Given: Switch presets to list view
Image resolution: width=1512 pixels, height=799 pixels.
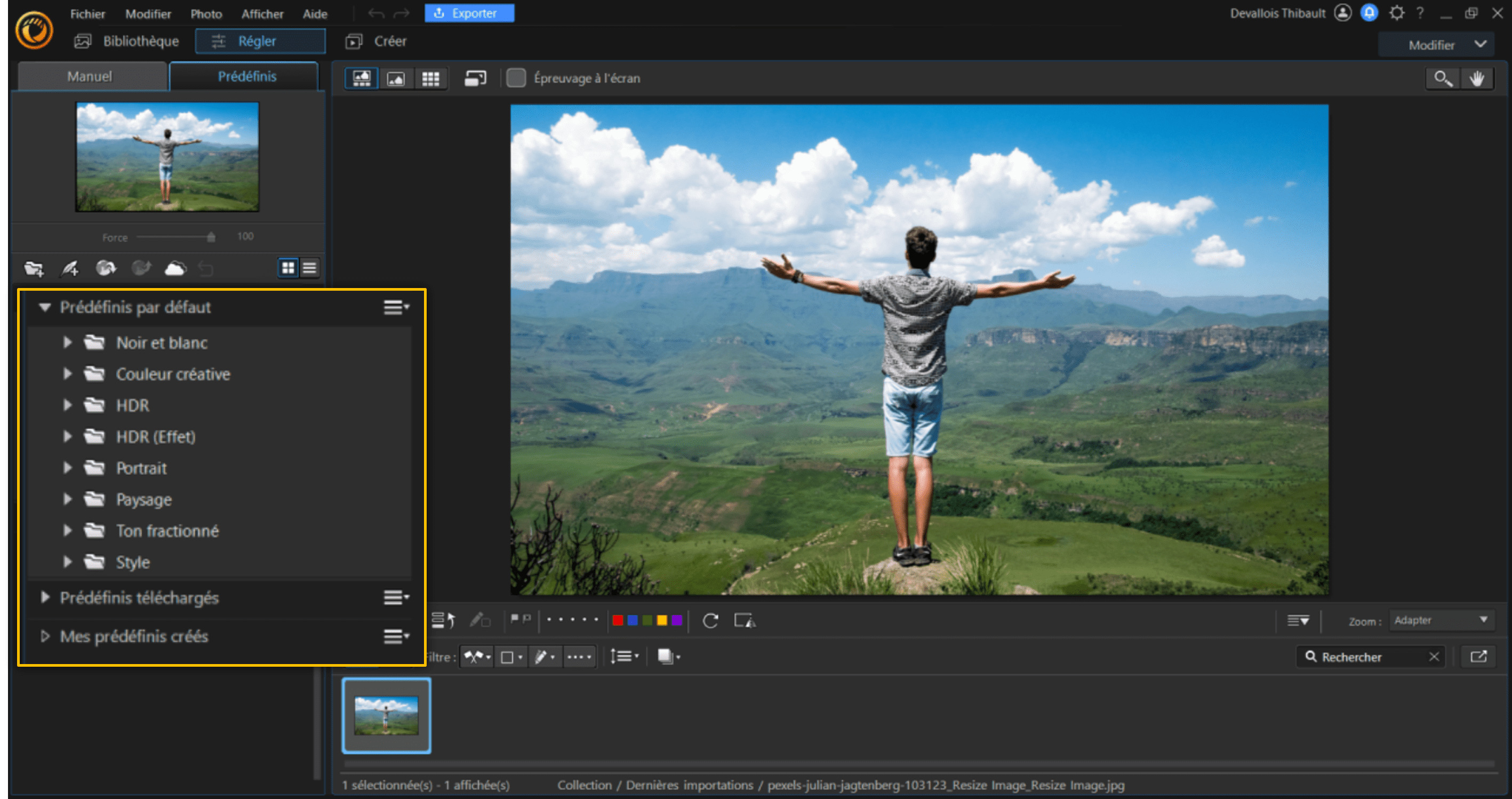Looking at the screenshot, I should click(310, 268).
